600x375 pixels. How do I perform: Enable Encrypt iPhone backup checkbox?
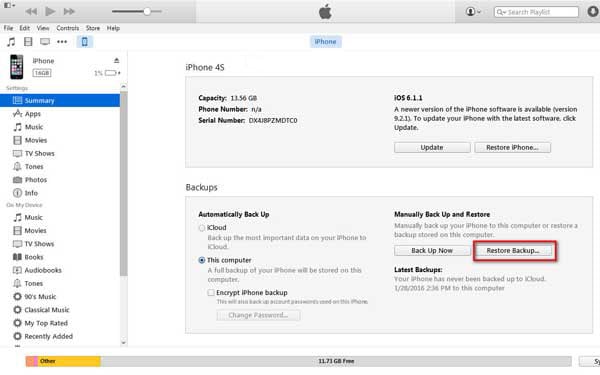pos(211,293)
